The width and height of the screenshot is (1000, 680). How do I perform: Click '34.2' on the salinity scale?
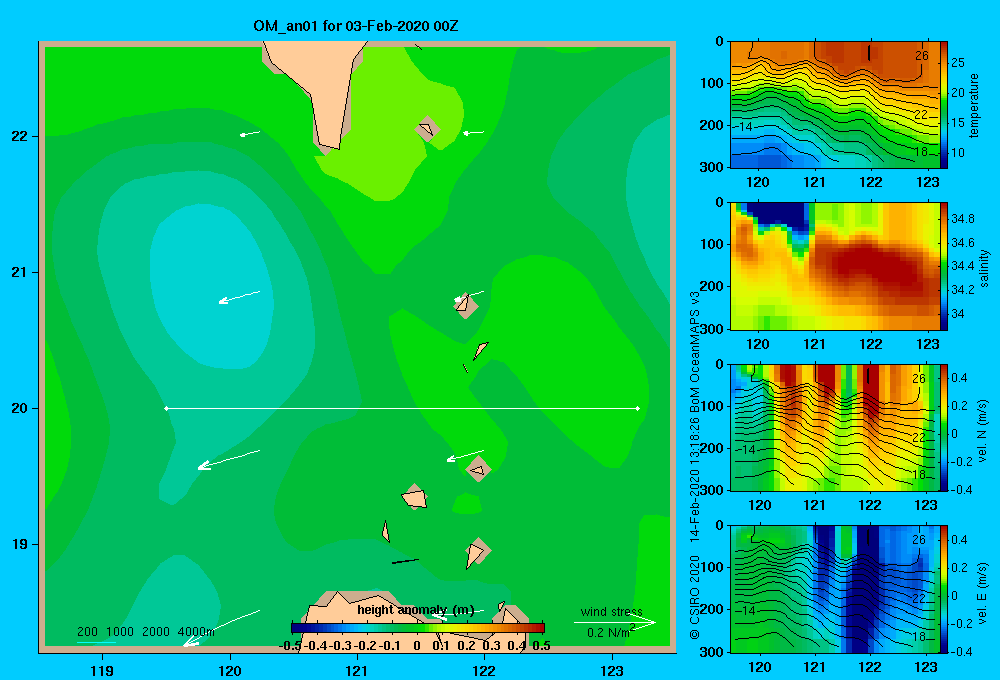962,290
